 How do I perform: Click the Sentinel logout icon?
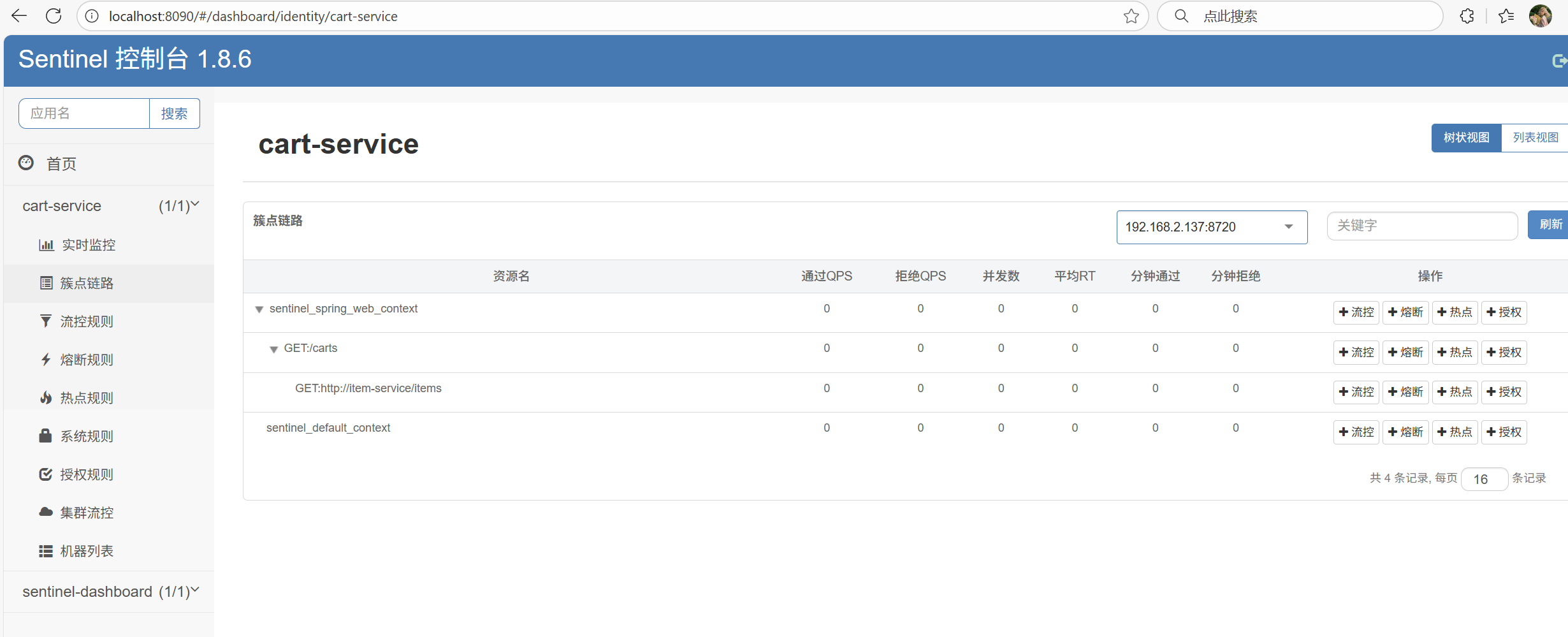tap(1559, 61)
